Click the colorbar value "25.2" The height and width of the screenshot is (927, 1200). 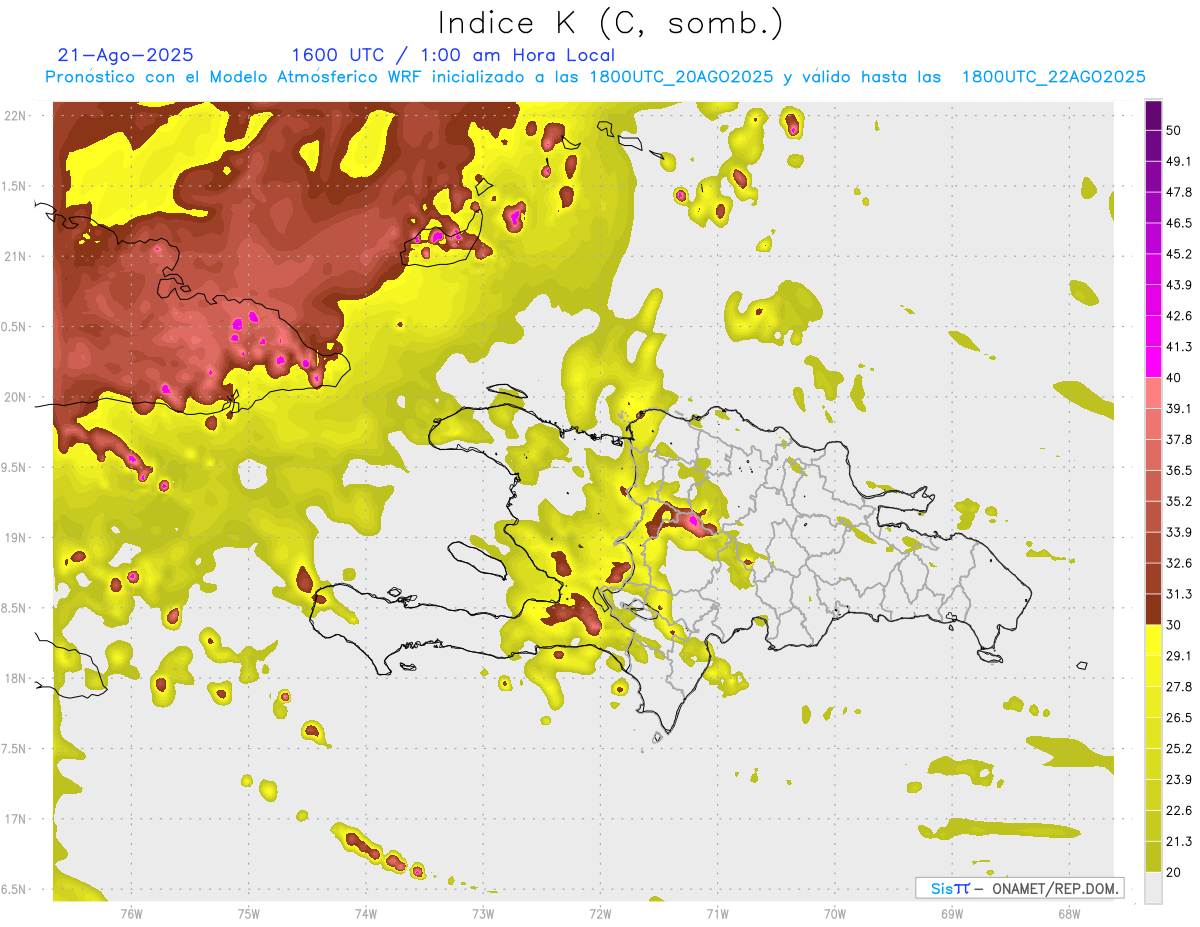pyautogui.click(x=1179, y=749)
